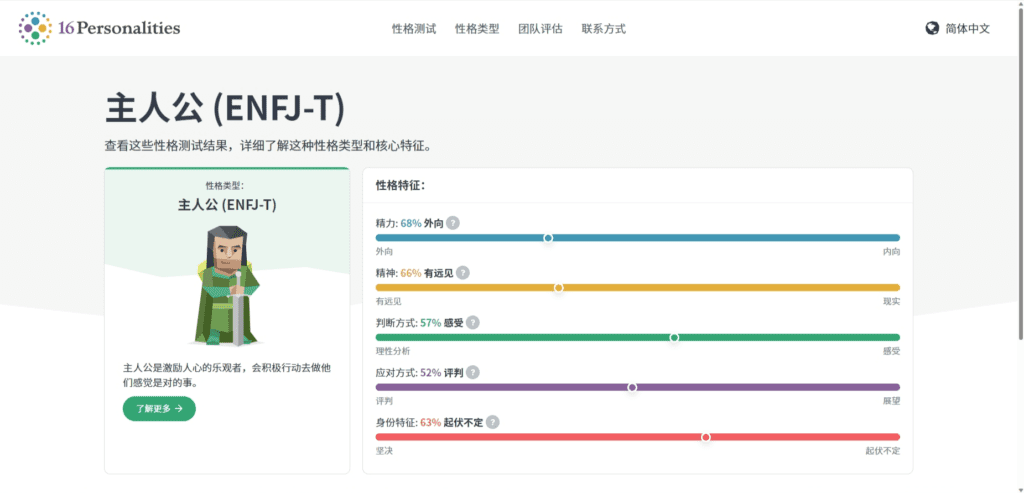Click the green 了解更多 button
Image resolution: width=1024 pixels, height=493 pixels.
159,409
